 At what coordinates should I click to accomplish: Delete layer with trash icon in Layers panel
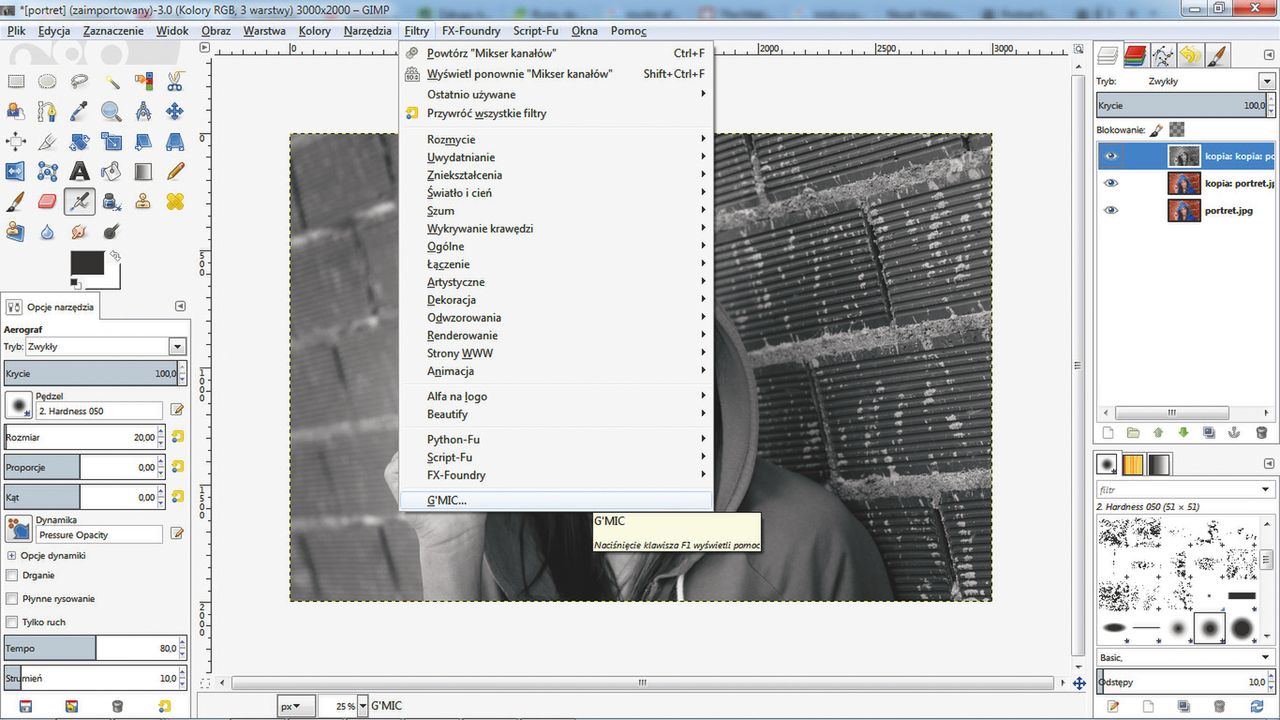coord(1261,433)
